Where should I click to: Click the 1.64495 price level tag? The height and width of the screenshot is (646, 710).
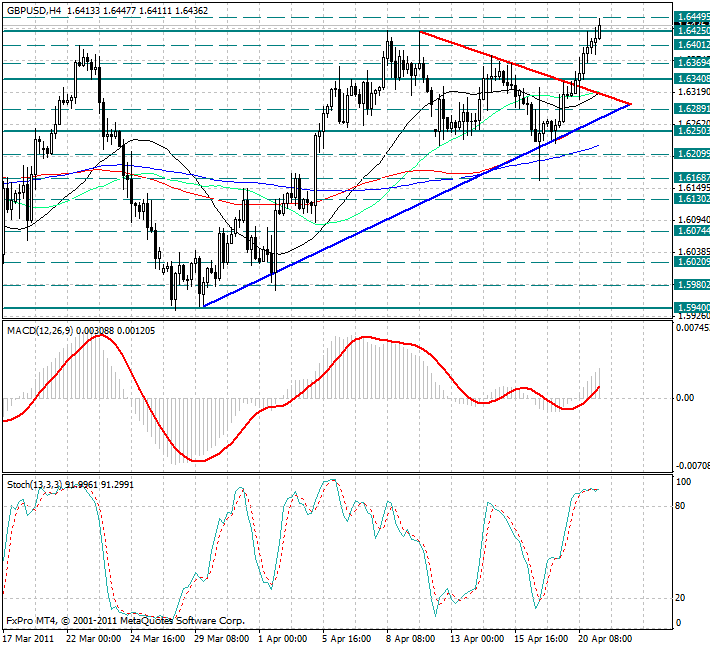(692, 17)
